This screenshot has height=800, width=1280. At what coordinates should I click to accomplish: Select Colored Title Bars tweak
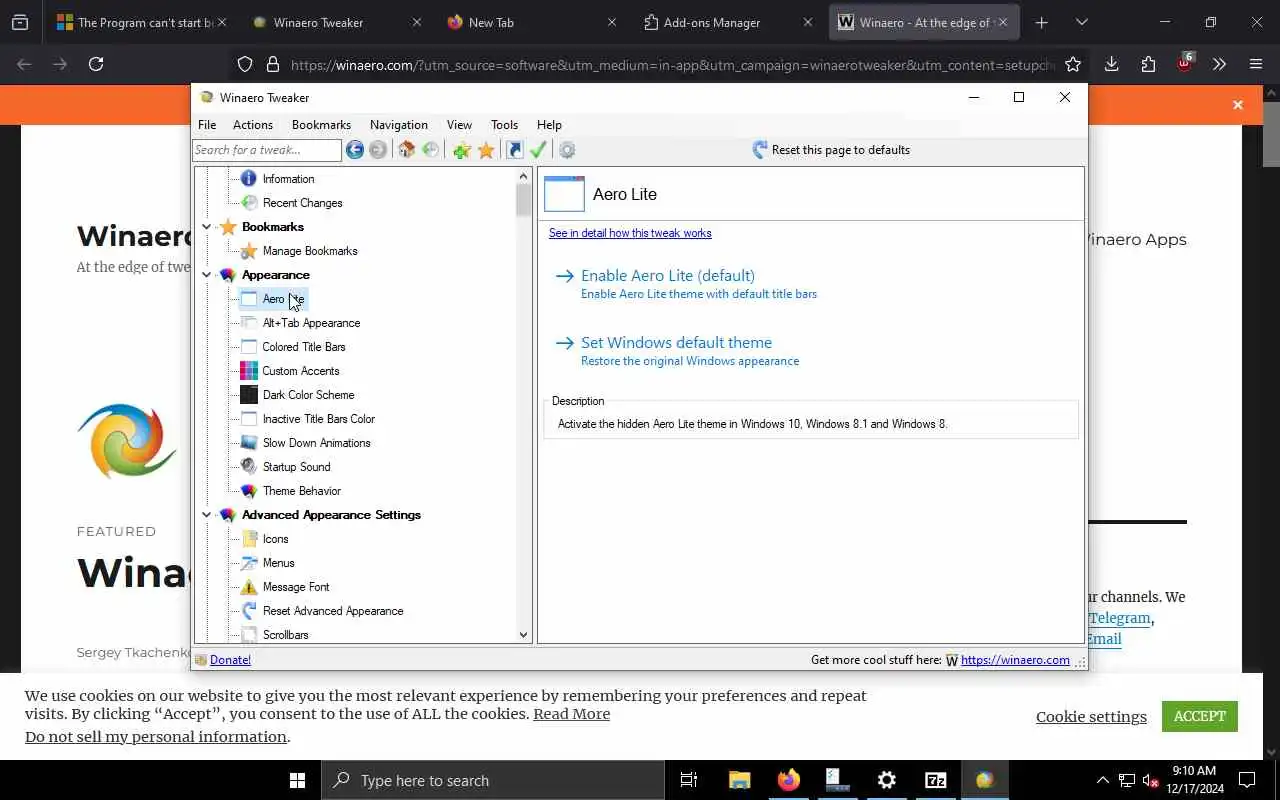click(304, 347)
